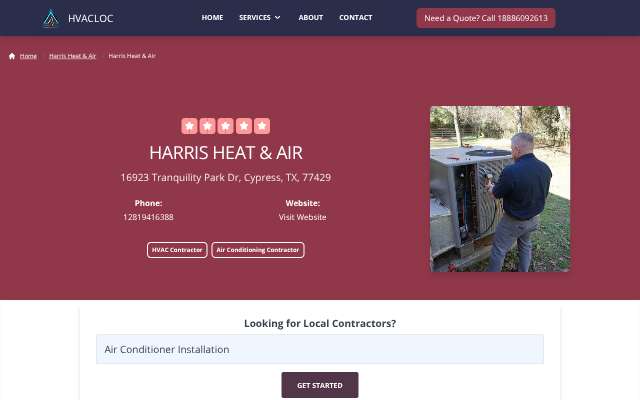The width and height of the screenshot is (640, 400).
Task: Select the Air Conditioning Contractor tag
Action: pyautogui.click(x=258, y=250)
